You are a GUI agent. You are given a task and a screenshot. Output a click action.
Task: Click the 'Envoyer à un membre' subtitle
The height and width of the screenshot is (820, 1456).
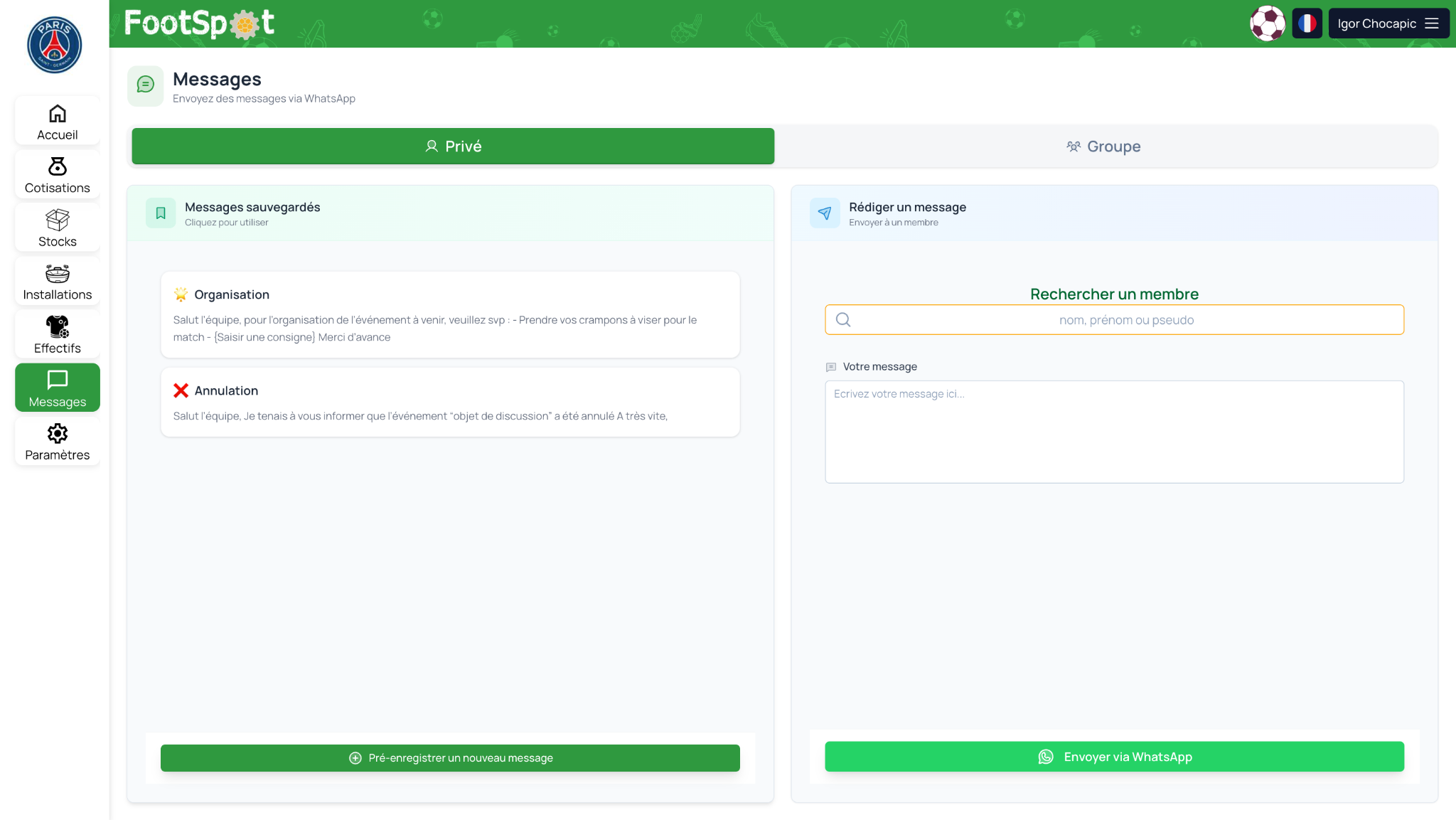(894, 223)
